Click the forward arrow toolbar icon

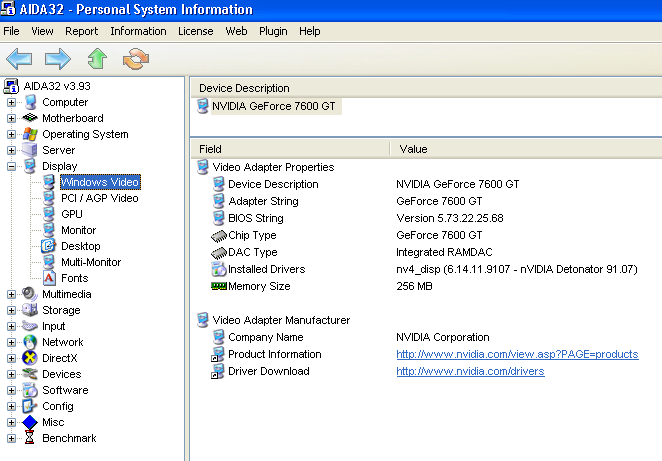point(57,59)
